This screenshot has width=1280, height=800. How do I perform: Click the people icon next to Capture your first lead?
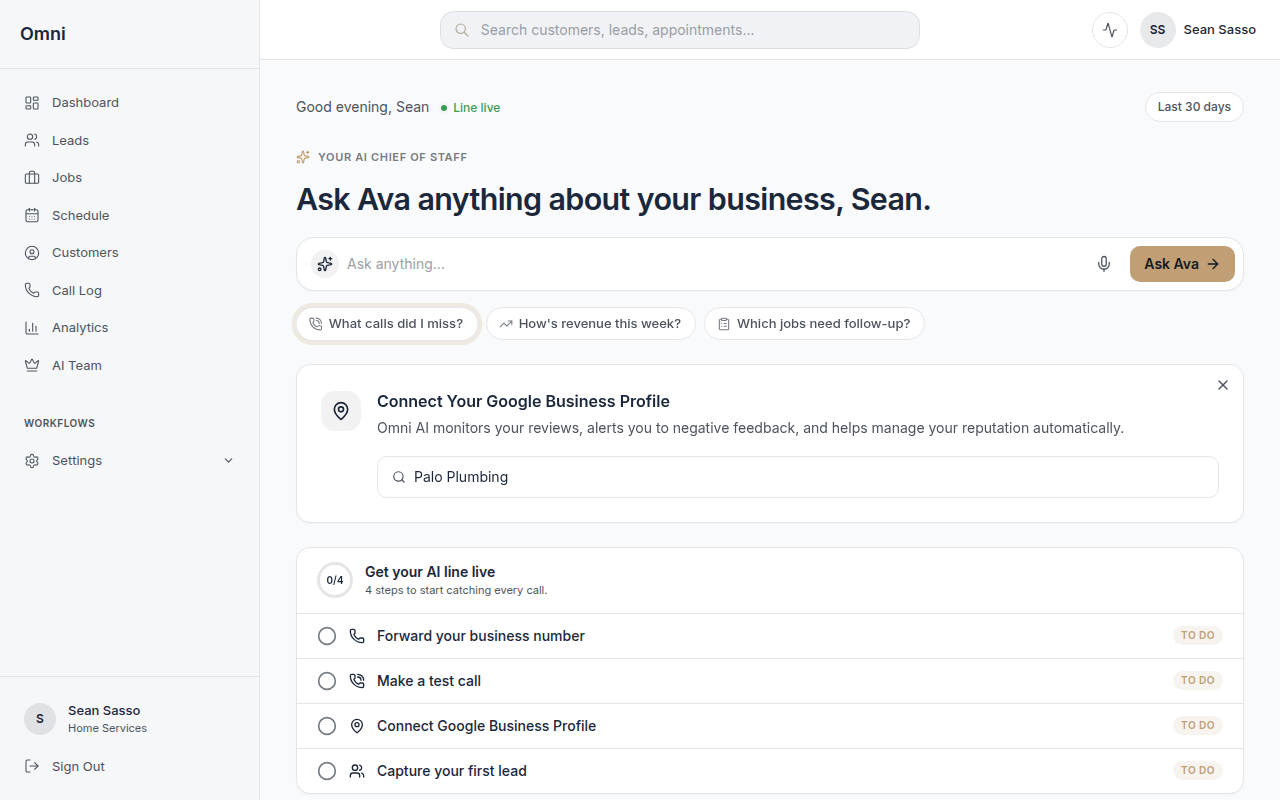tap(357, 771)
